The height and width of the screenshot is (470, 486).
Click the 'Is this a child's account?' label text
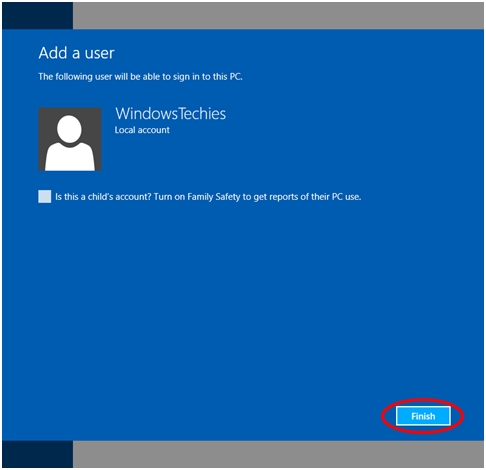(208, 197)
